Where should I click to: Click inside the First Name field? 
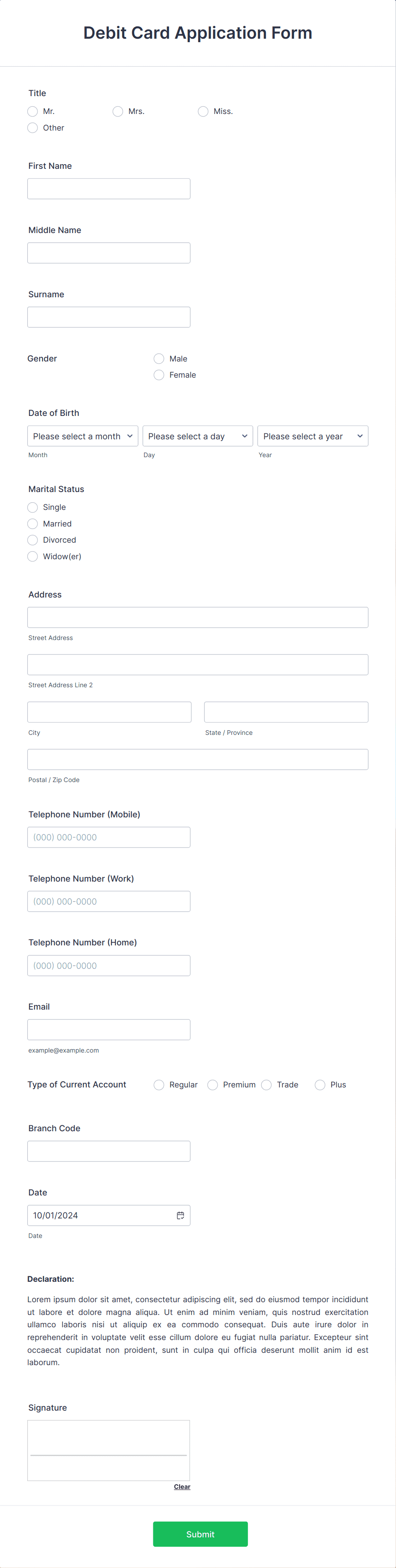pyautogui.click(x=109, y=188)
